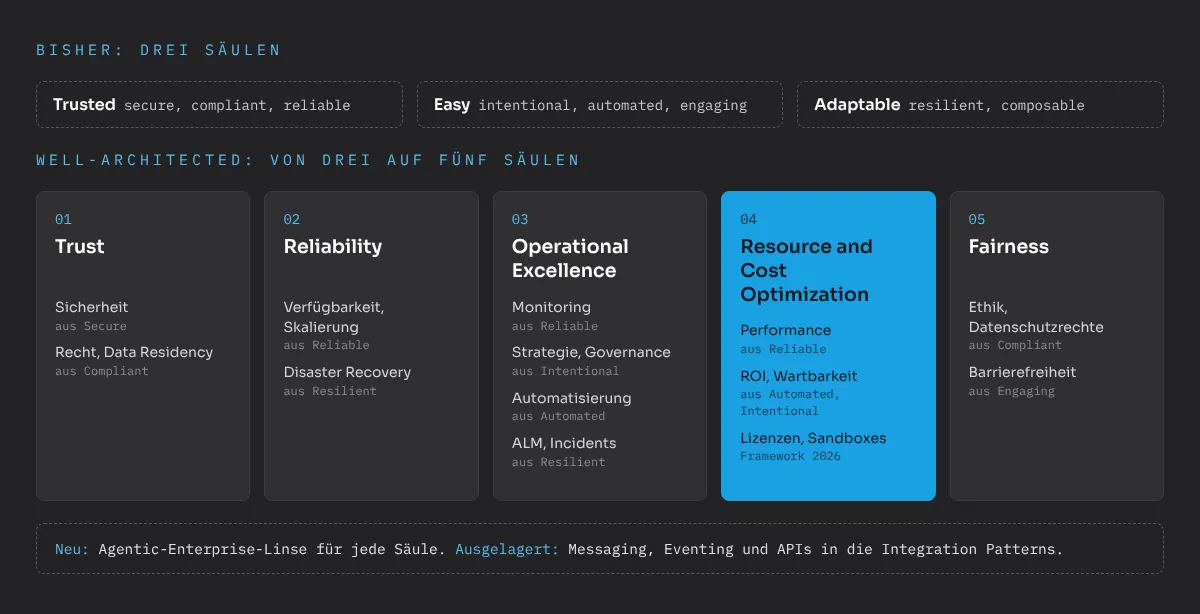Click number '02' on Reliability card

292,219
